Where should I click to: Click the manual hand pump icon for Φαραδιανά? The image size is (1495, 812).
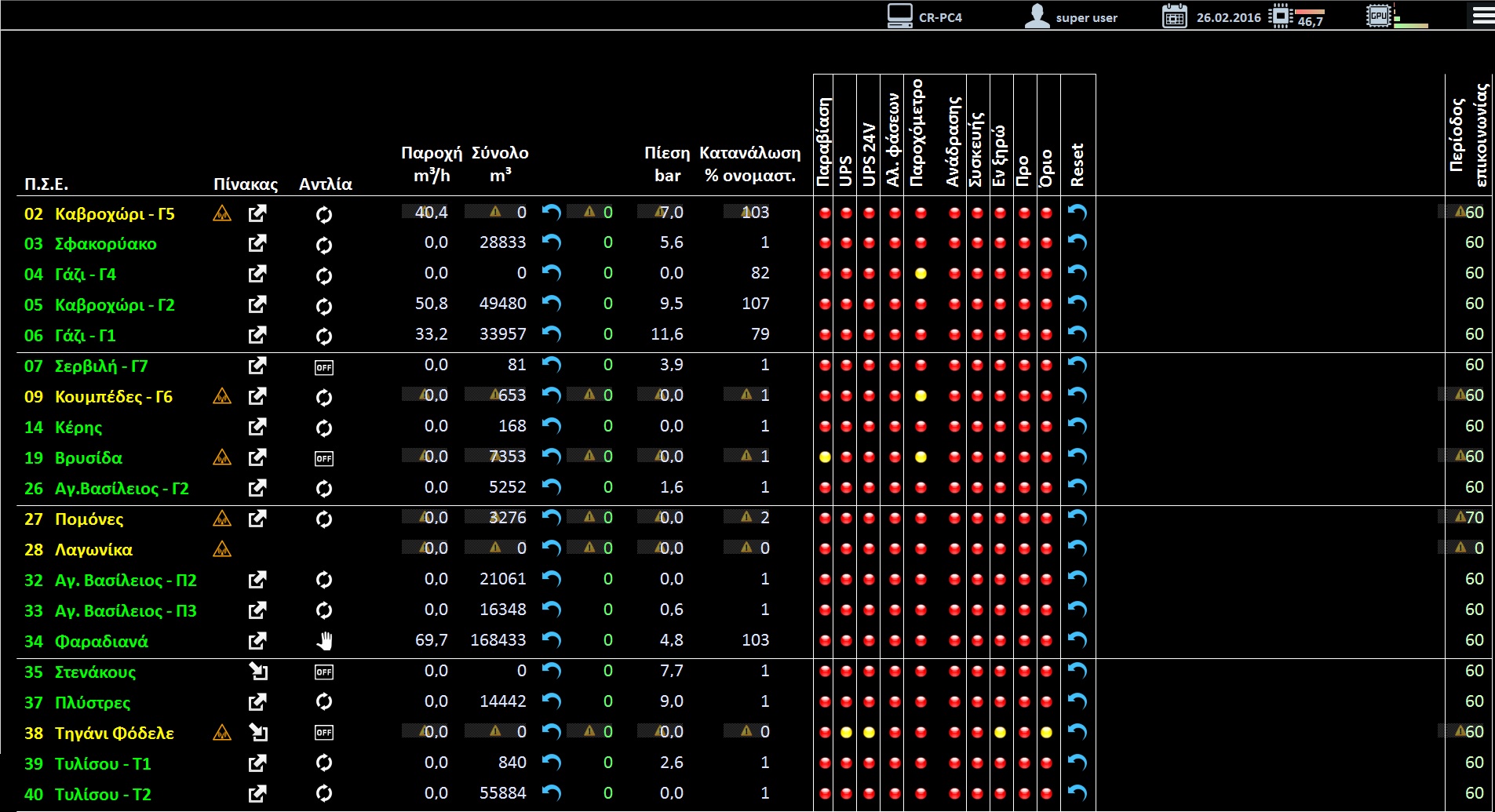click(324, 641)
